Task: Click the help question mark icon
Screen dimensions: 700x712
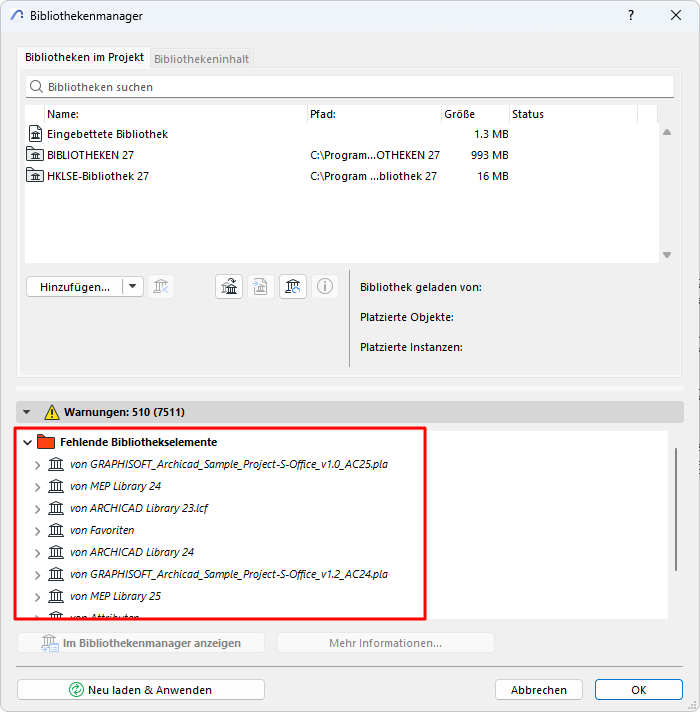Action: pyautogui.click(x=631, y=15)
